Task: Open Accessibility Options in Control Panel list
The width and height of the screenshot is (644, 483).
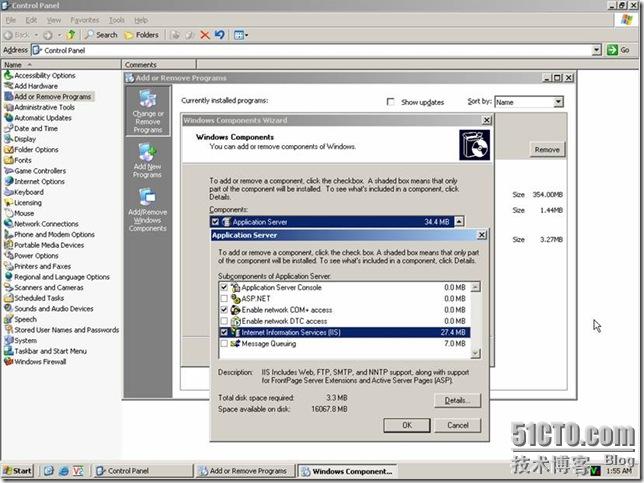Action: coord(40,76)
